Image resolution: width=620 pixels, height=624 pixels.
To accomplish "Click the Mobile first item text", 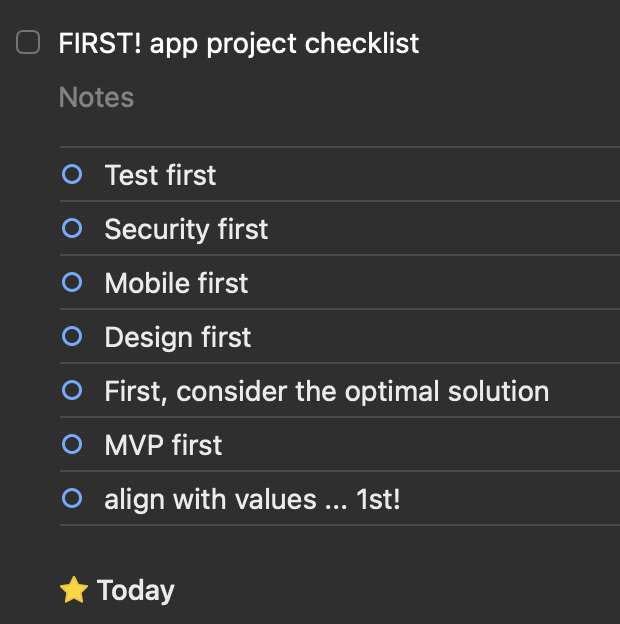I will click(176, 284).
